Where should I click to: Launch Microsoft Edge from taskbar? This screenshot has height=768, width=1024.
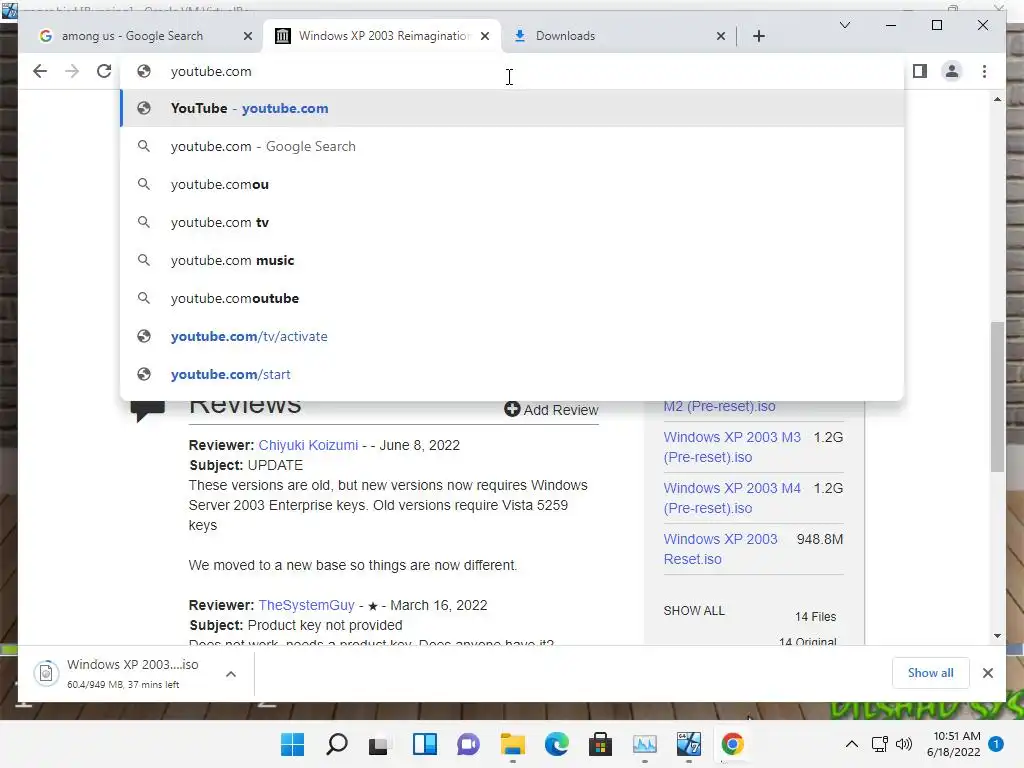pos(556,744)
